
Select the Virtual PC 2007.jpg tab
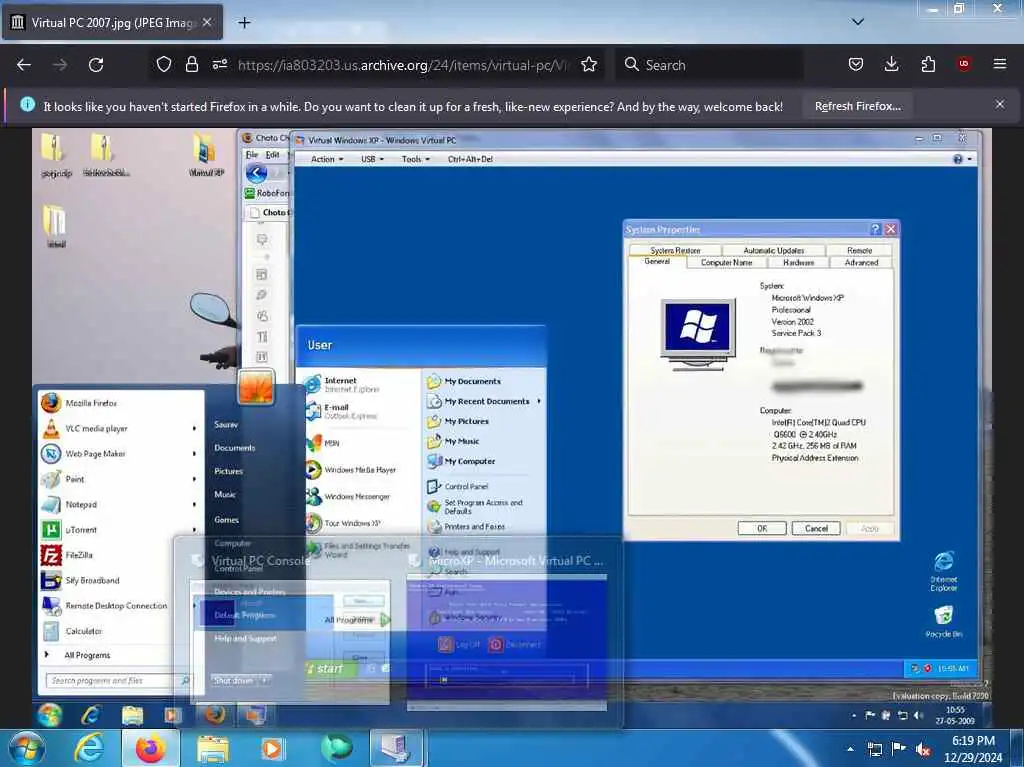pyautogui.click(x=112, y=22)
